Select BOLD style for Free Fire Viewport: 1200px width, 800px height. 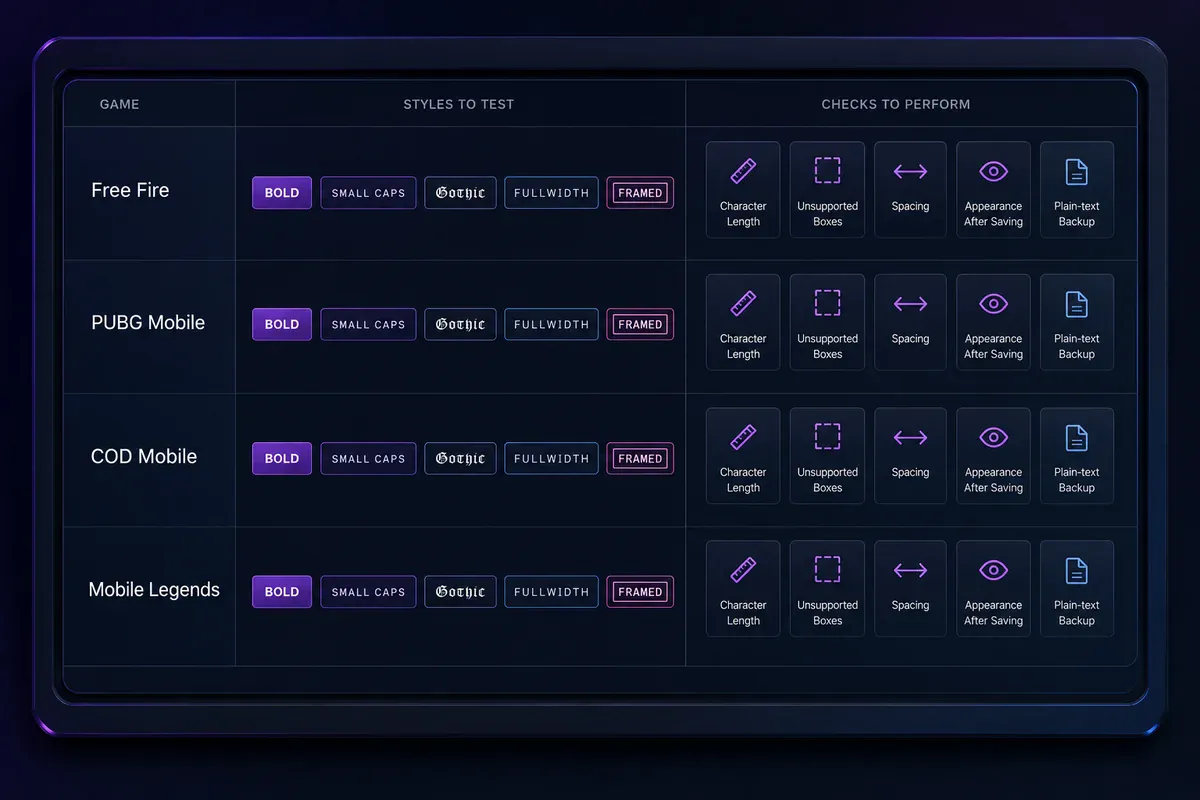point(282,193)
